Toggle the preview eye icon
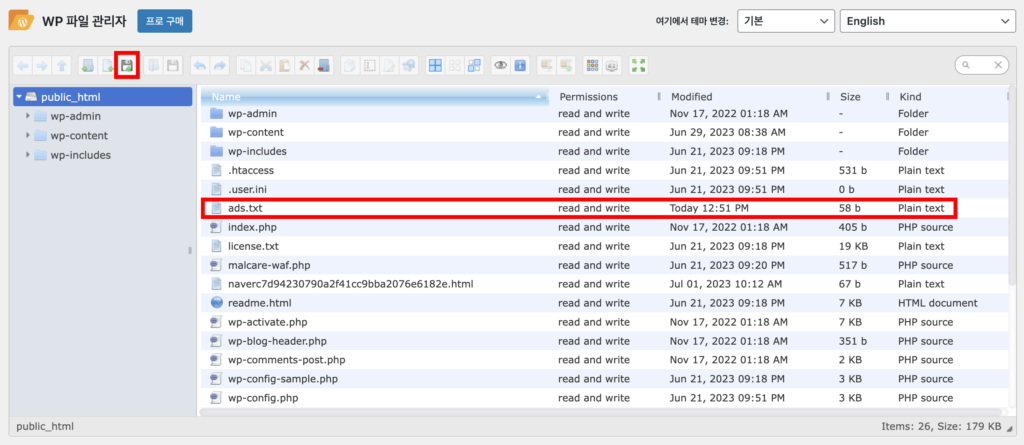Image resolution: width=1024 pixels, height=445 pixels. 501,65
